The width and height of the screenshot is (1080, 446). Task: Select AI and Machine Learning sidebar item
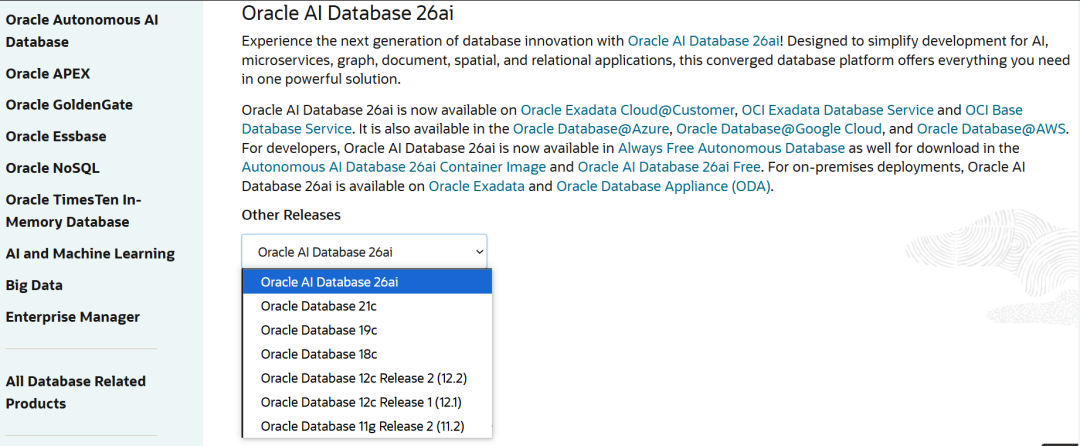[x=90, y=254]
